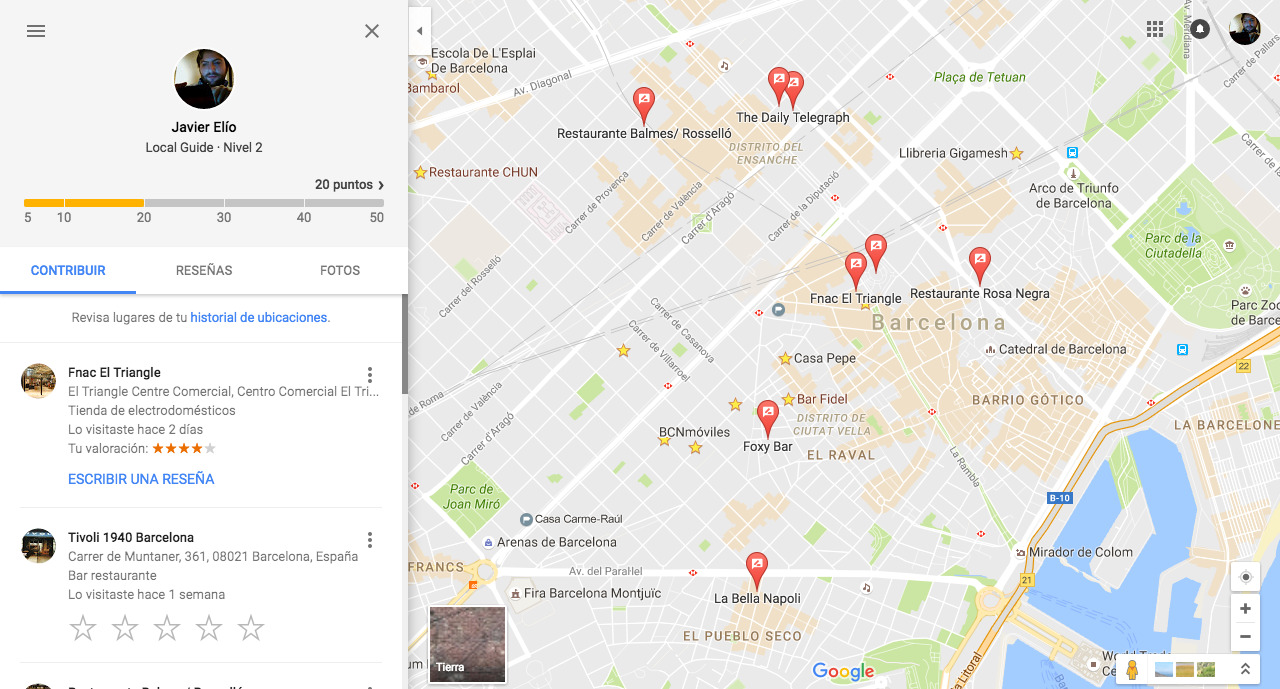Rate Tivoli 1940 with one star
This screenshot has width=1280, height=689.
click(83, 629)
